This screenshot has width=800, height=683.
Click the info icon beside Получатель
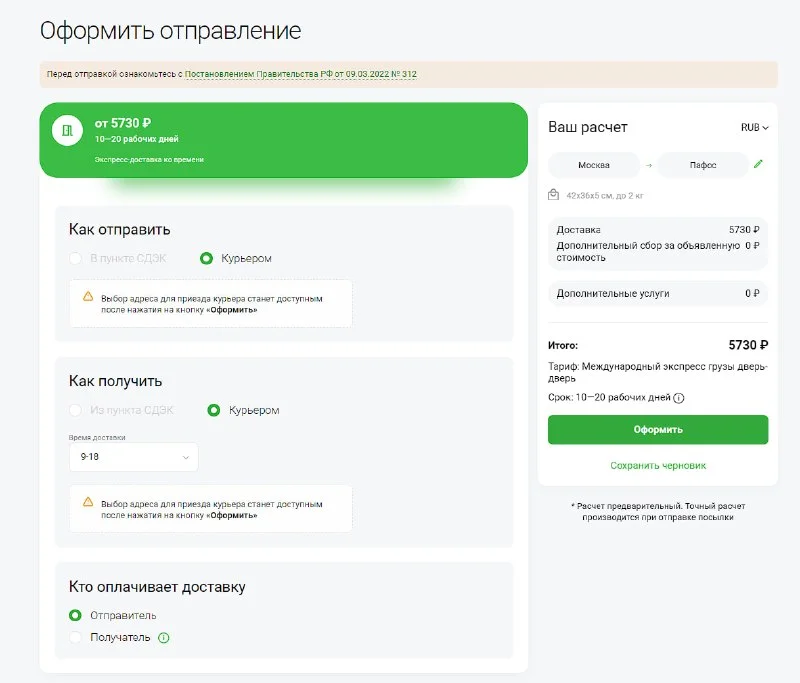coord(164,637)
